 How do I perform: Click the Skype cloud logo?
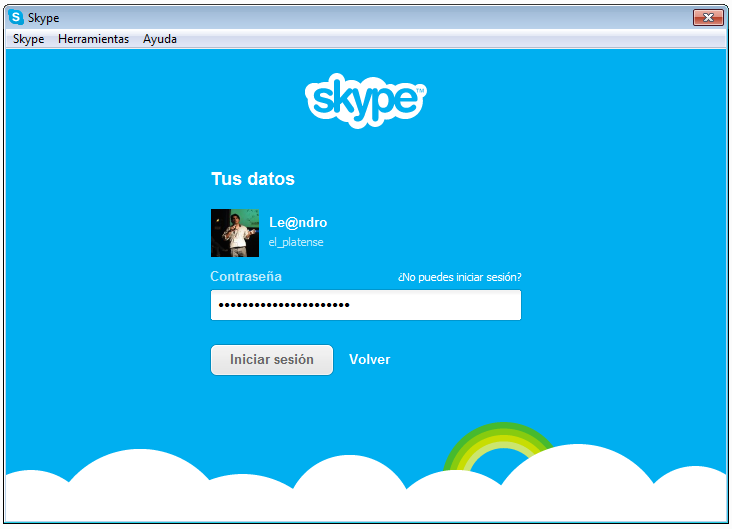click(366, 100)
